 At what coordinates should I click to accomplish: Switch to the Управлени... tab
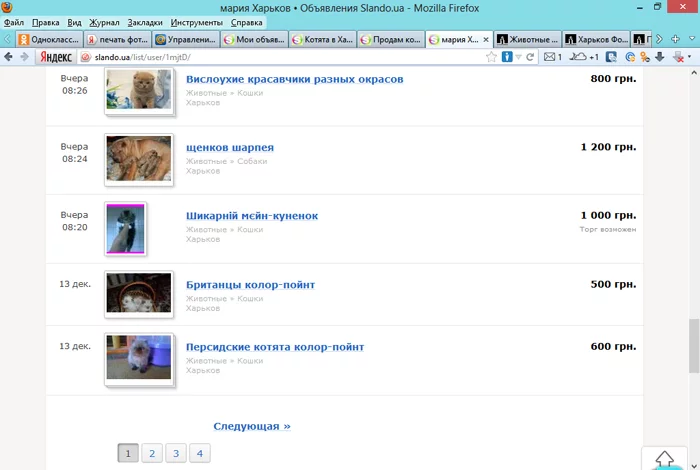(x=186, y=40)
